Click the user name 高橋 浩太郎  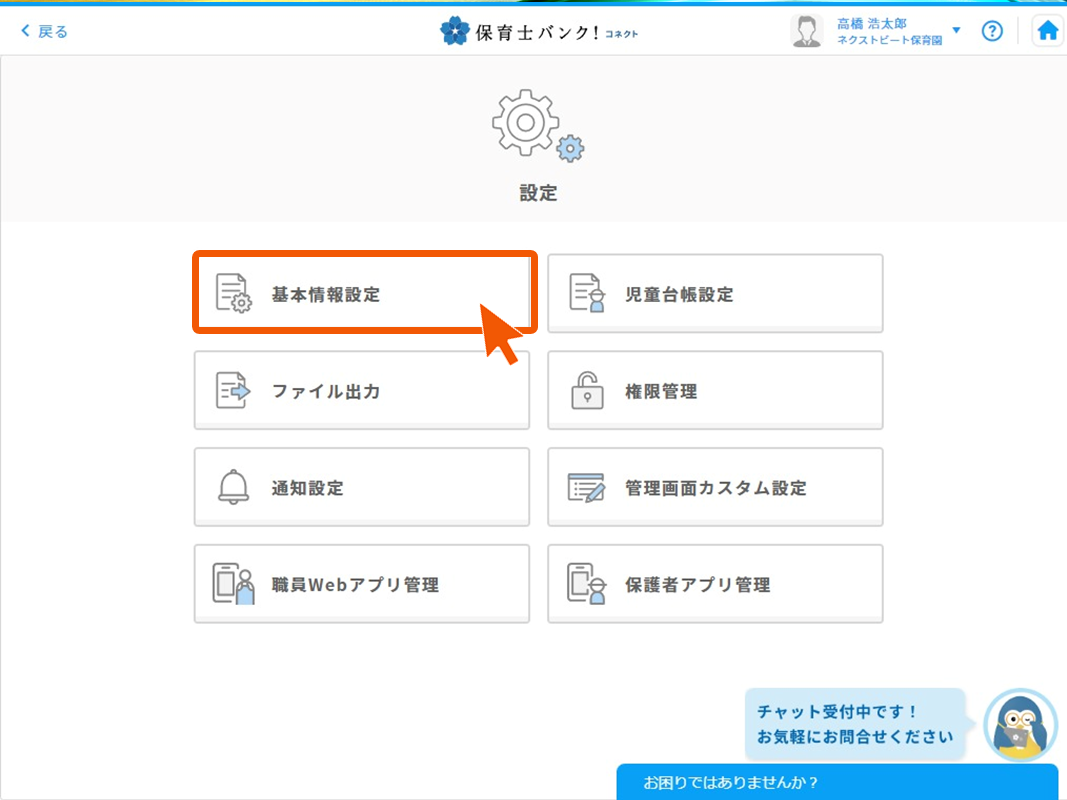[x=871, y=23]
